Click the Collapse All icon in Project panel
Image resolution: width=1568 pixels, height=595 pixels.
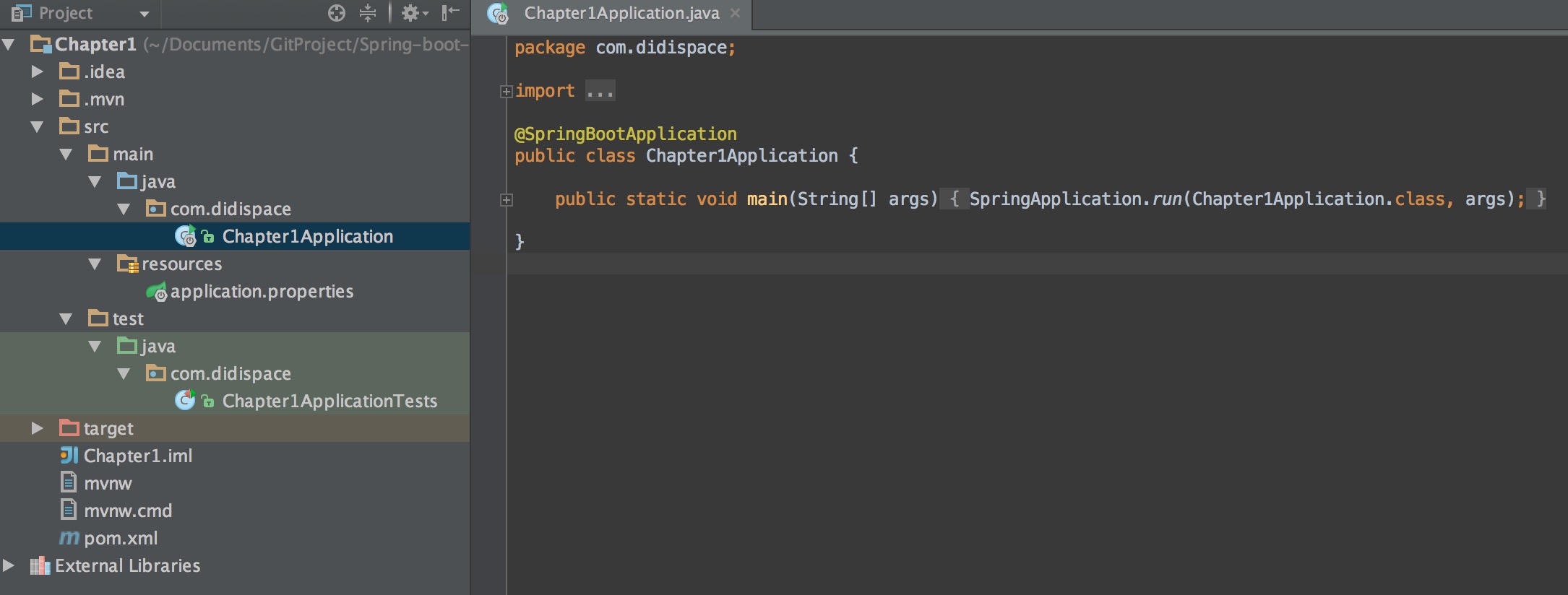[368, 13]
